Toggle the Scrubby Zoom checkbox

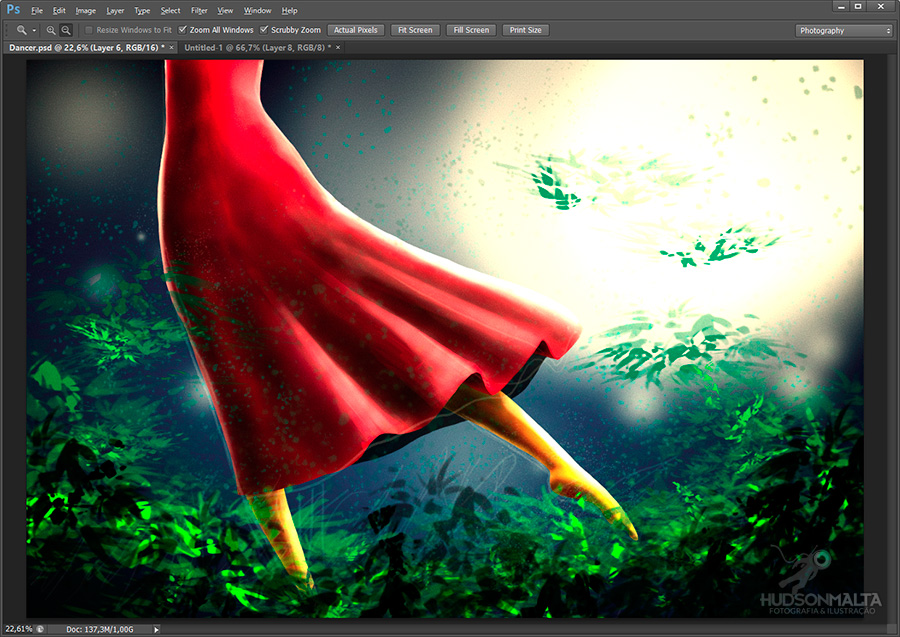click(x=264, y=30)
